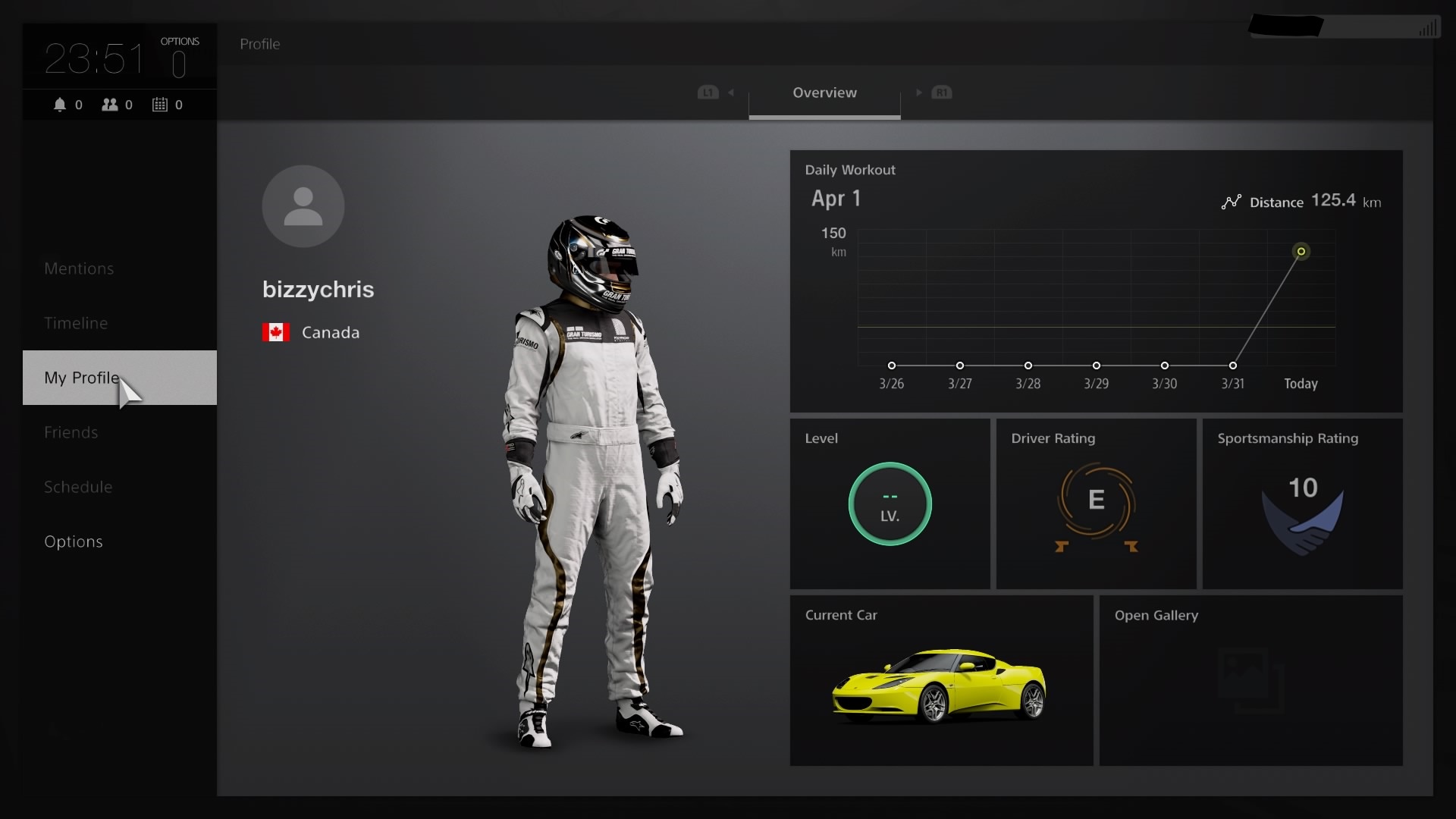Select My Profile menu item

pyautogui.click(x=82, y=378)
